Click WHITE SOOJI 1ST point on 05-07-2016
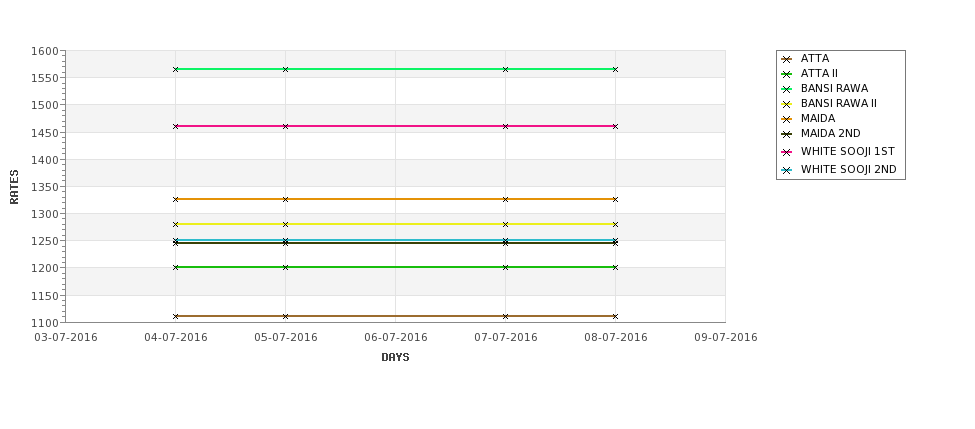Viewport: 975px width, 429px height. tap(285, 126)
